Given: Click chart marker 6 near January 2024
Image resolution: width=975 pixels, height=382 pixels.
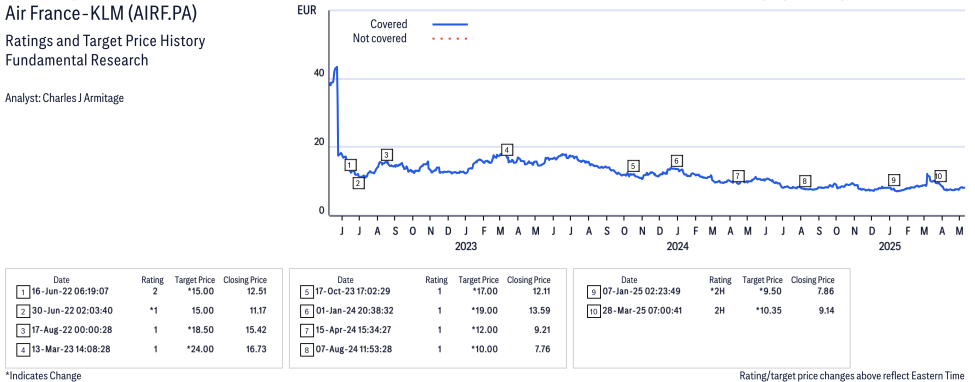Looking at the screenshot, I should coord(676,161).
